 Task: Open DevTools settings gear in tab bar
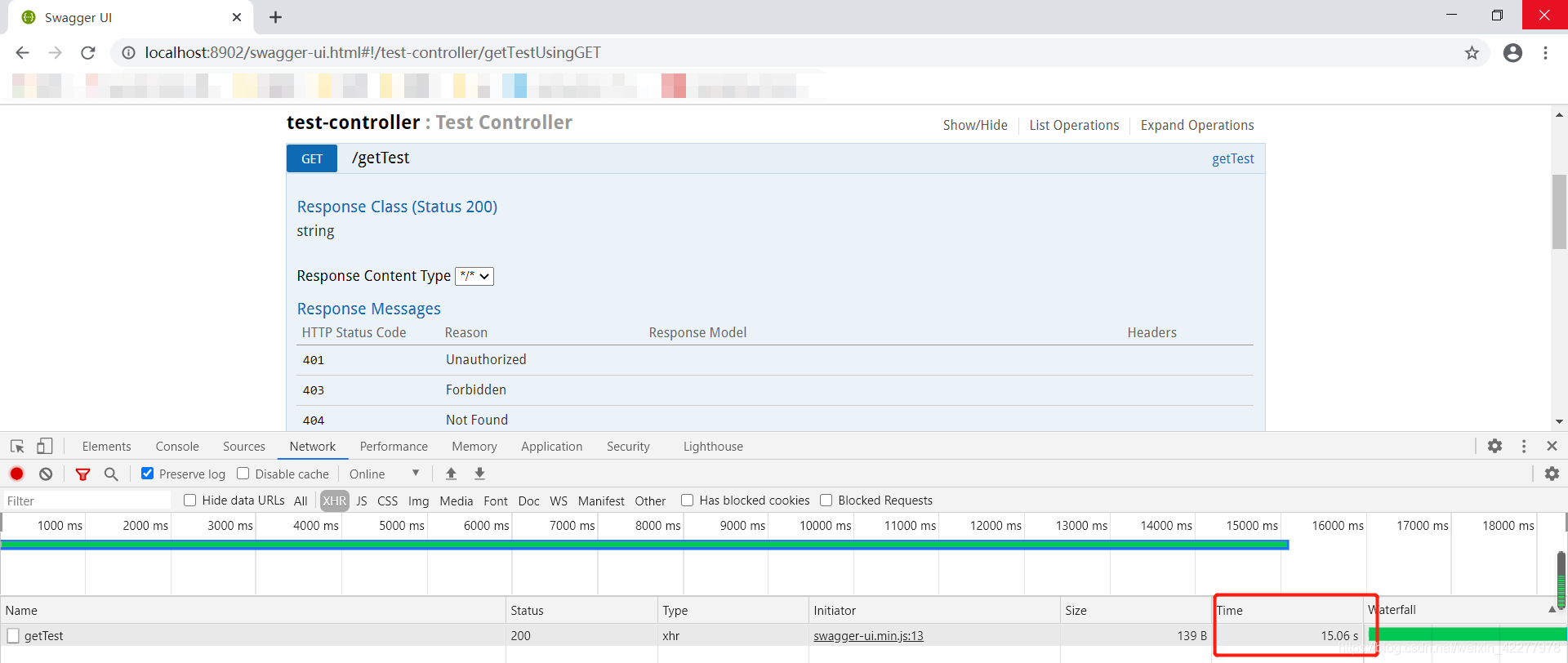point(1494,446)
